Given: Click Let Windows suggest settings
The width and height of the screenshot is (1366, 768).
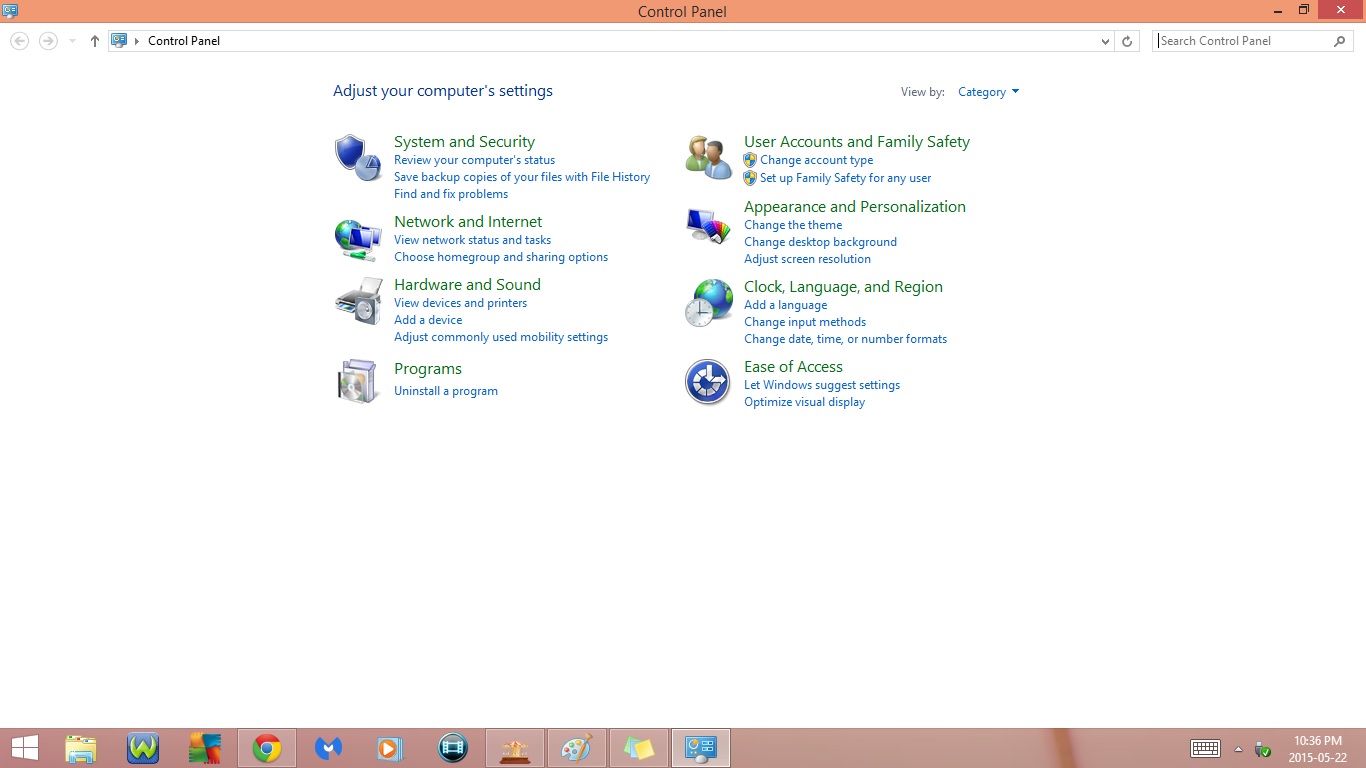Looking at the screenshot, I should click(822, 385).
